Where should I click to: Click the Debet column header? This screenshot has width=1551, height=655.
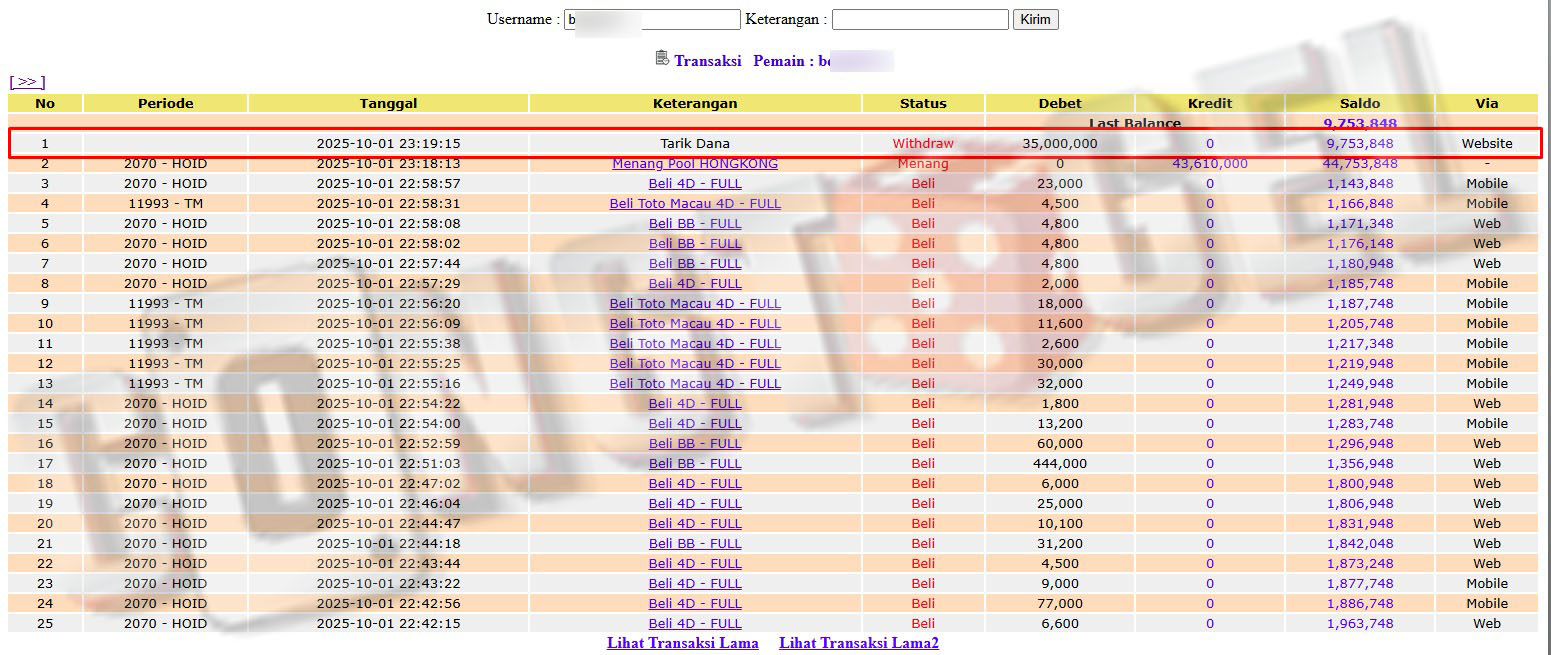(1059, 103)
